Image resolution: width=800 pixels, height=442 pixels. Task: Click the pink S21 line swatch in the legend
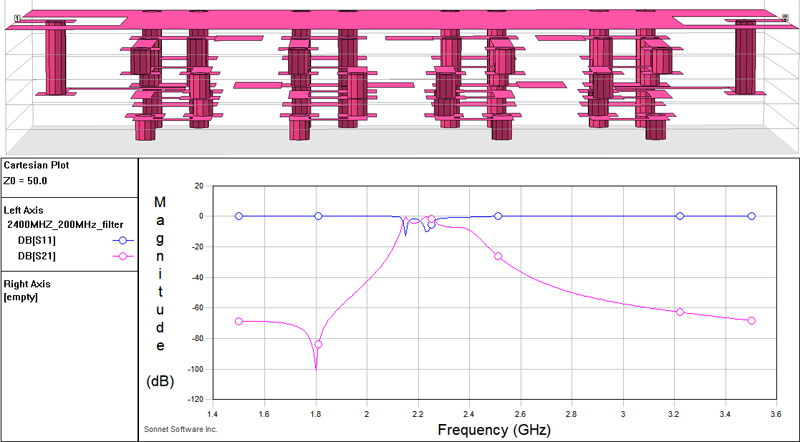122,256
